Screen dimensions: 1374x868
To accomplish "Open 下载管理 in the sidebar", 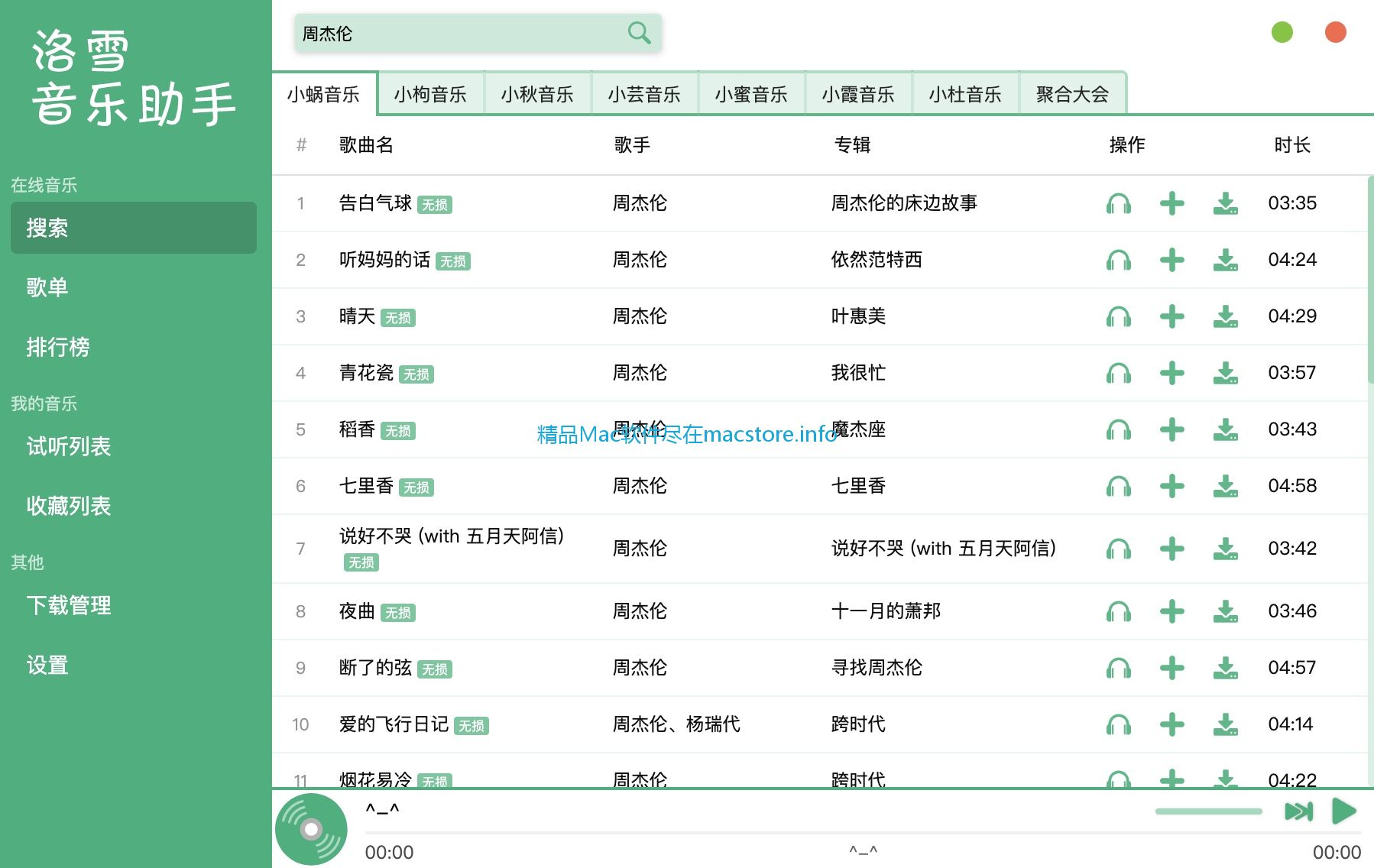I will tap(134, 605).
